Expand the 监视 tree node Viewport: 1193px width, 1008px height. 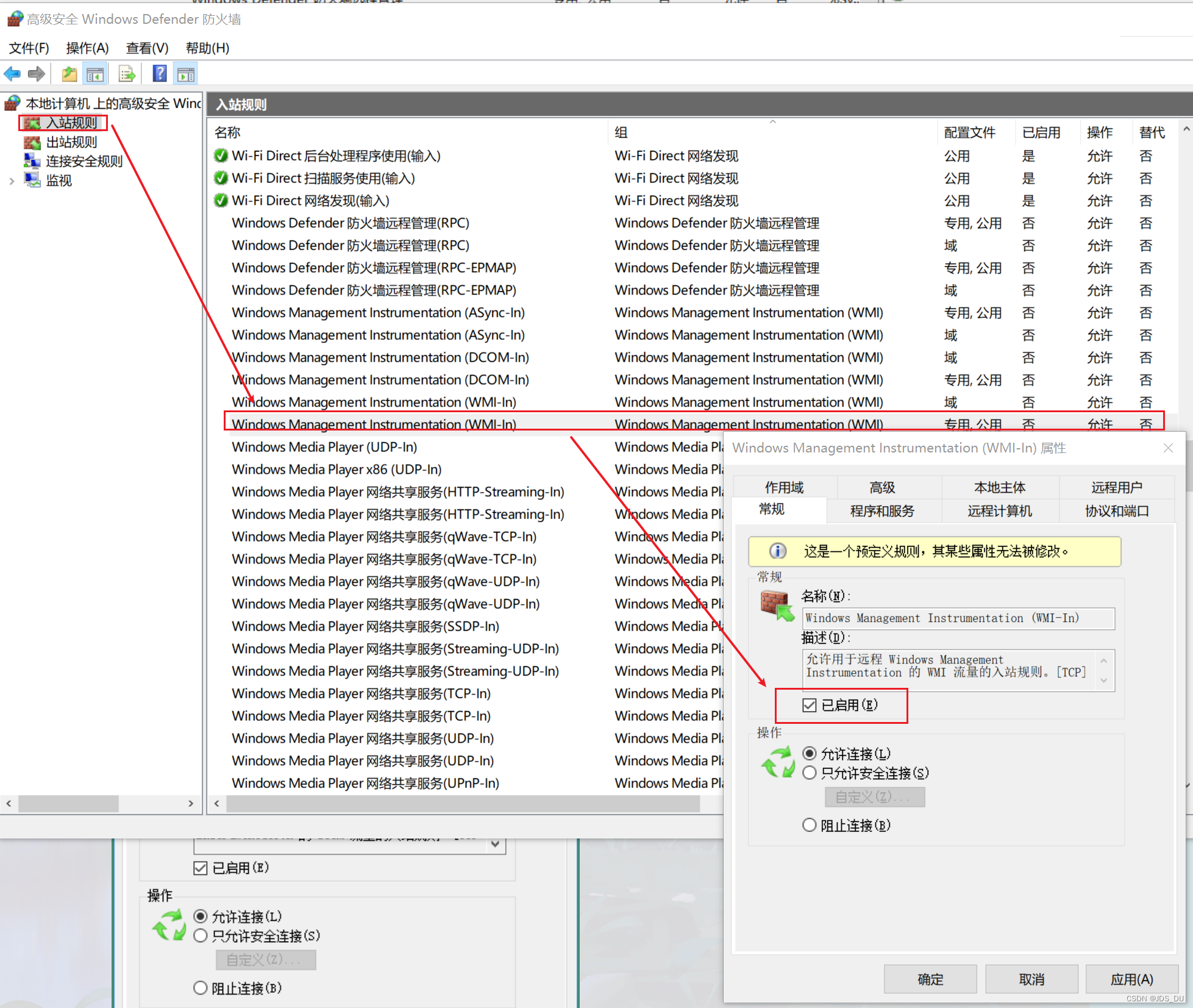point(12,181)
